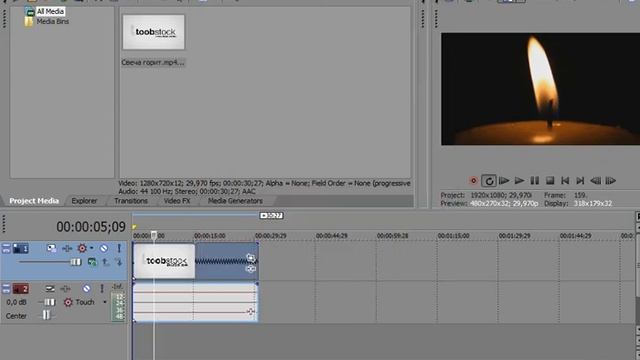Click the Record button in preview transport
The width and height of the screenshot is (640, 360).
[473, 180]
